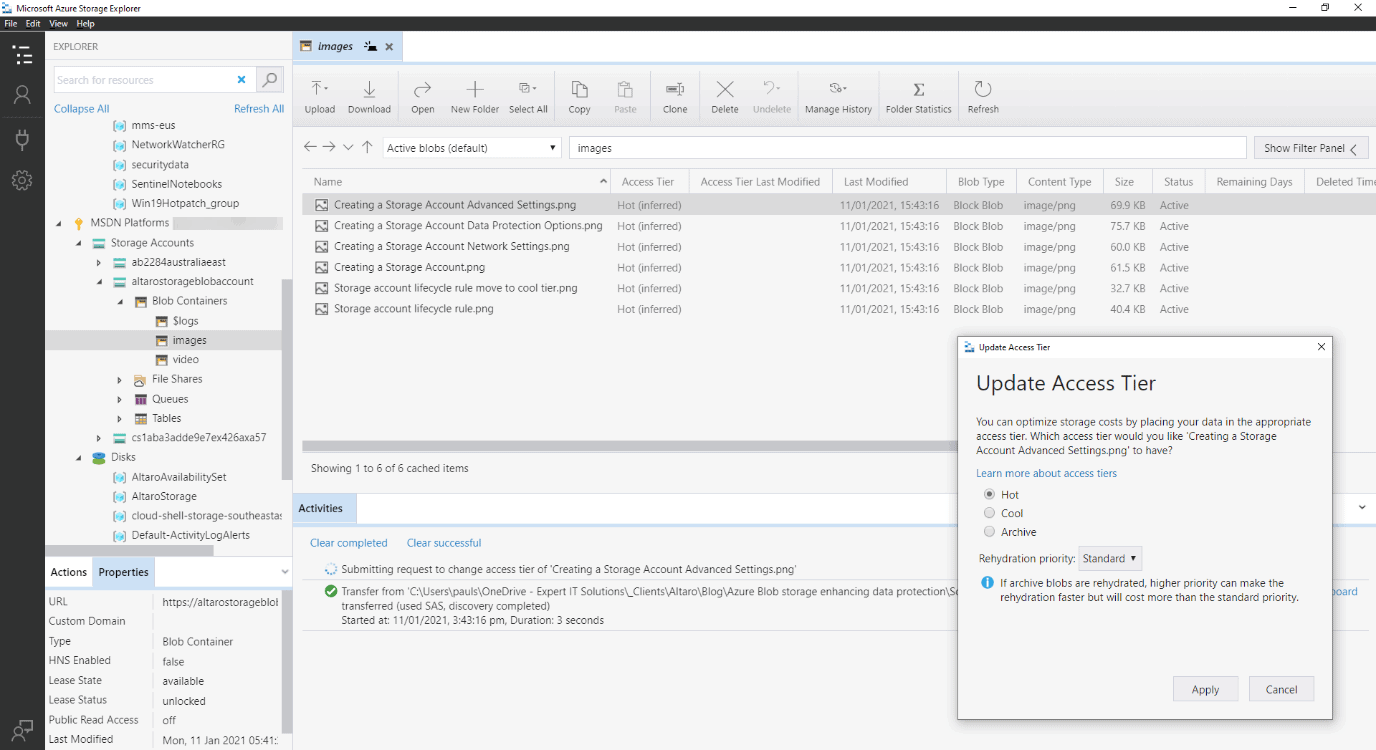1376x750 pixels.
Task: Go forward with the right arrow
Action: pyautogui.click(x=329, y=147)
